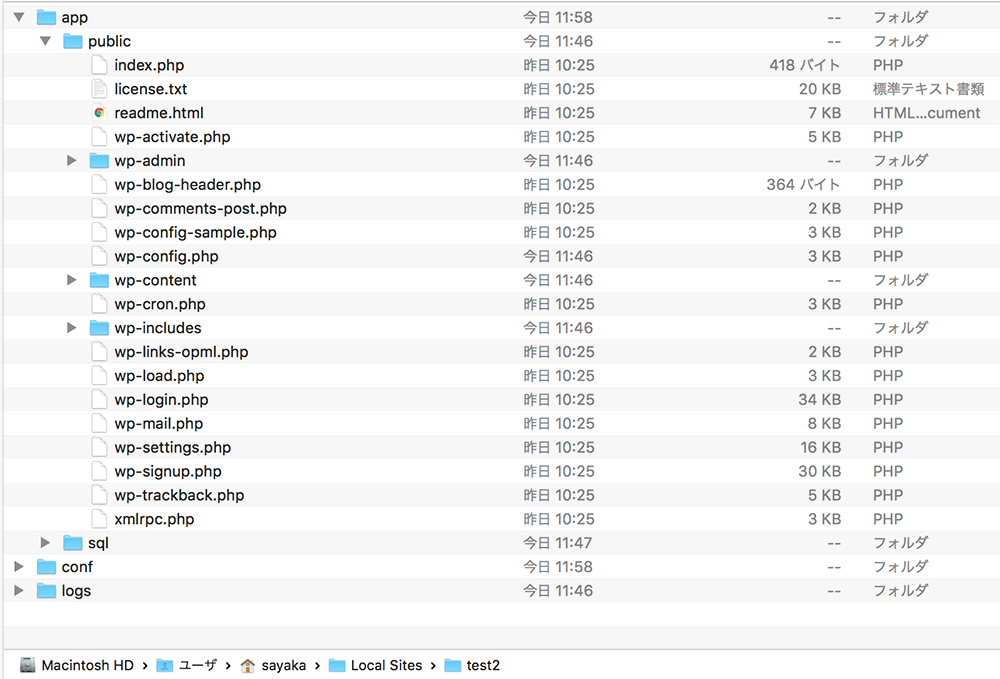Go to Macintosh HD in the path bar
Screen dimensions: 1000x679
(77, 665)
